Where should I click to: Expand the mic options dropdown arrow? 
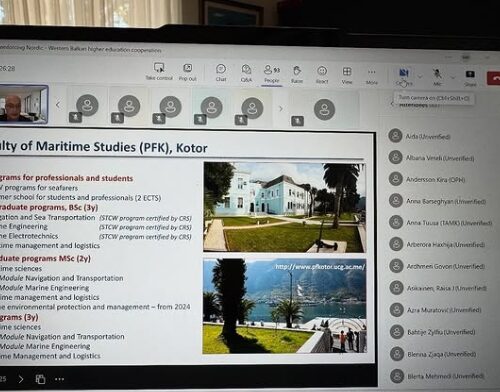(453, 78)
